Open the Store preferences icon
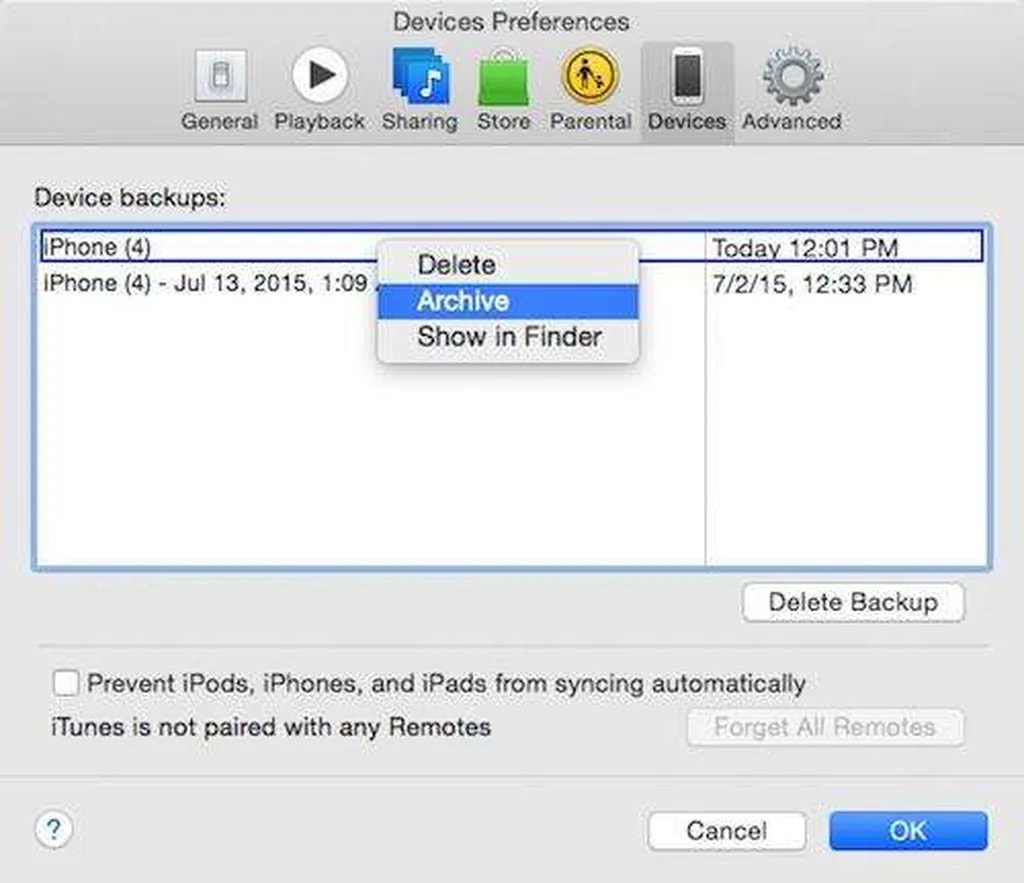Image resolution: width=1024 pixels, height=883 pixels. pos(503,80)
